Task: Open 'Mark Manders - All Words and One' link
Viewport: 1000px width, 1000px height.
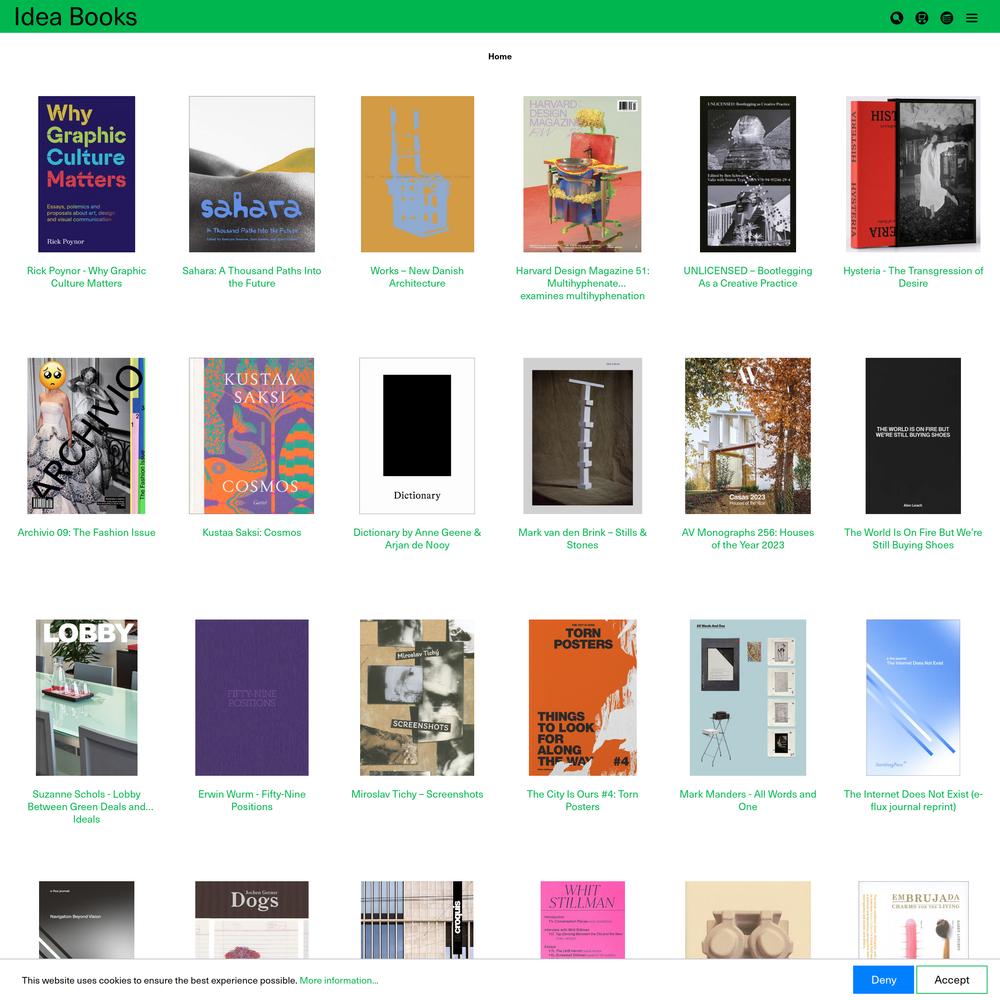Action: 748,800
